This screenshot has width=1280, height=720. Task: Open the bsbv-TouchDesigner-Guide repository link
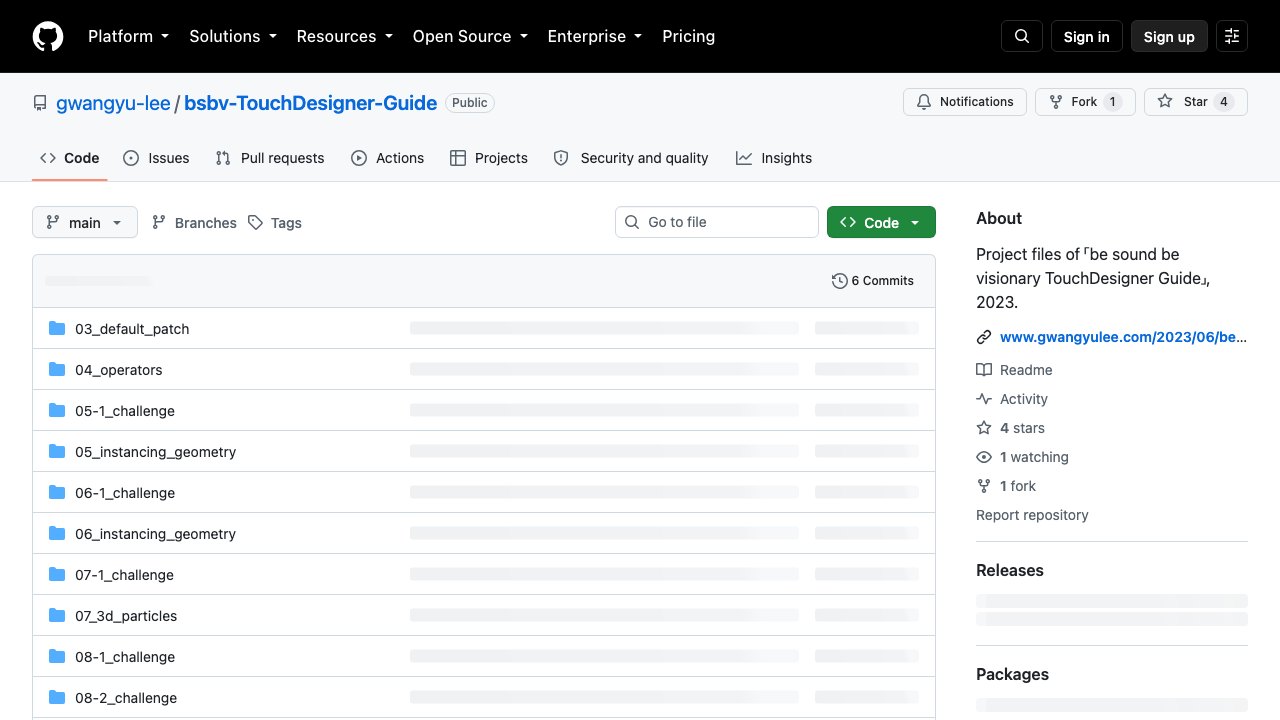(x=311, y=103)
